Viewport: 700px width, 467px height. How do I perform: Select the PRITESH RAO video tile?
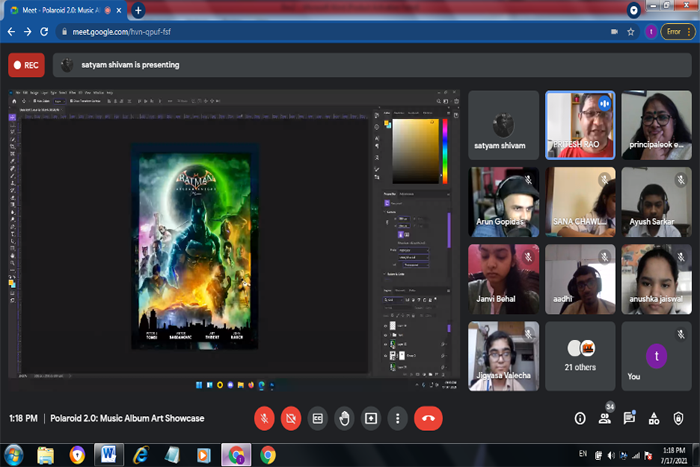[x=580, y=125]
